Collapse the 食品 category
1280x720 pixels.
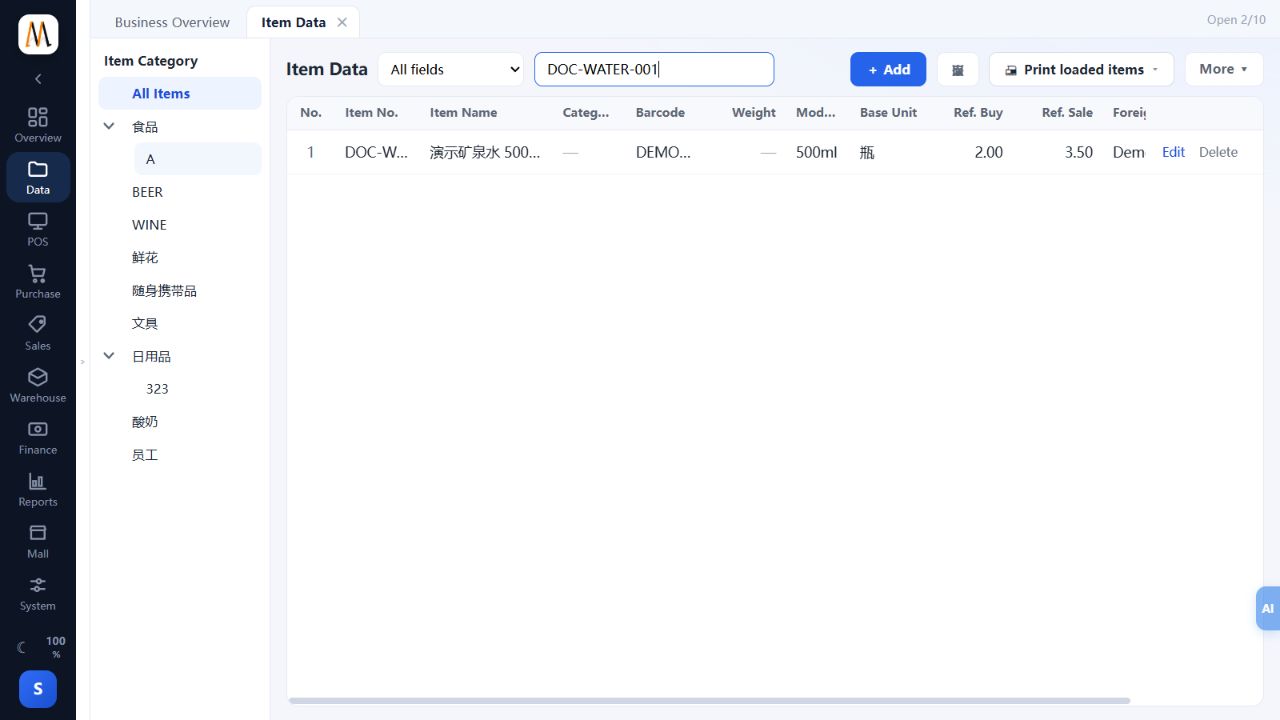click(x=110, y=127)
